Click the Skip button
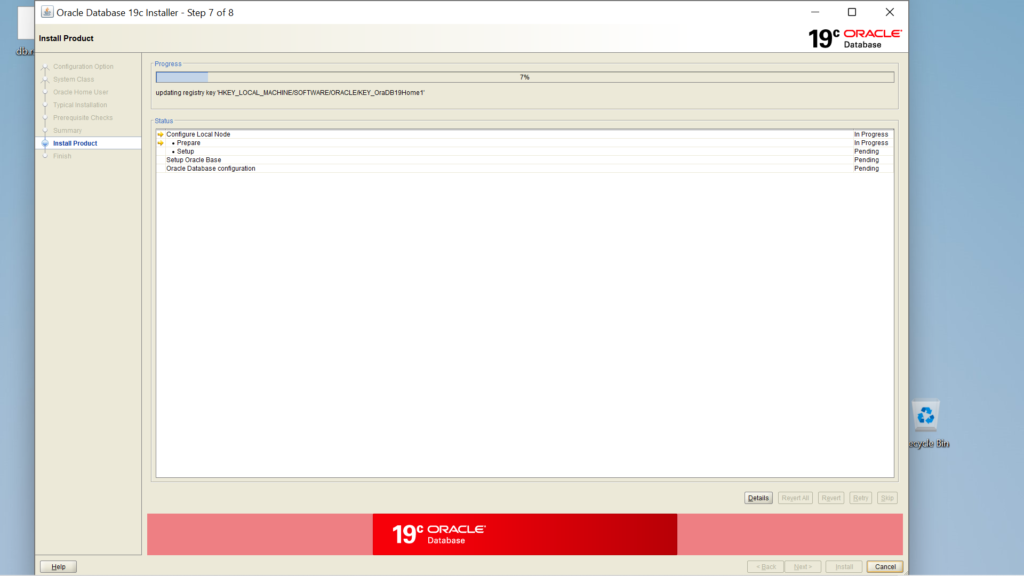The image size is (1024, 576). pos(886,497)
